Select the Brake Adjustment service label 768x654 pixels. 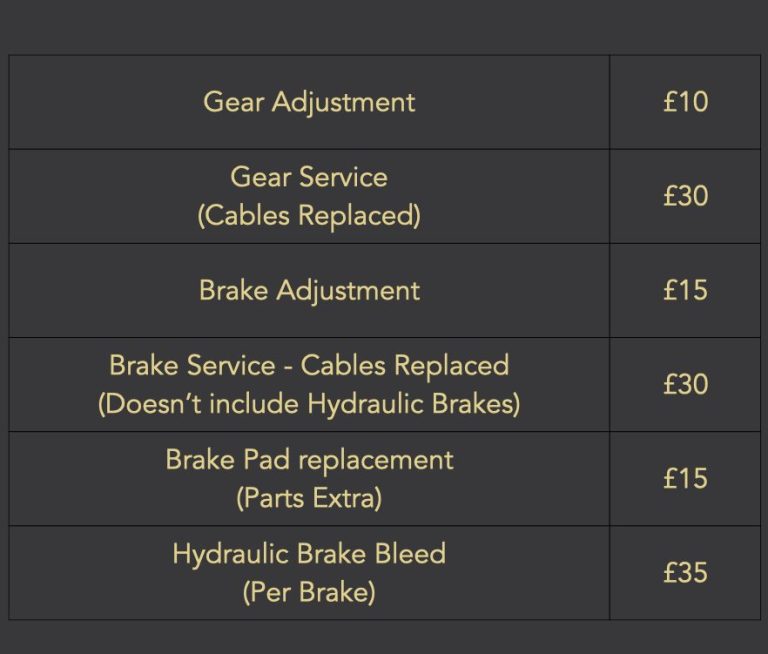(309, 291)
